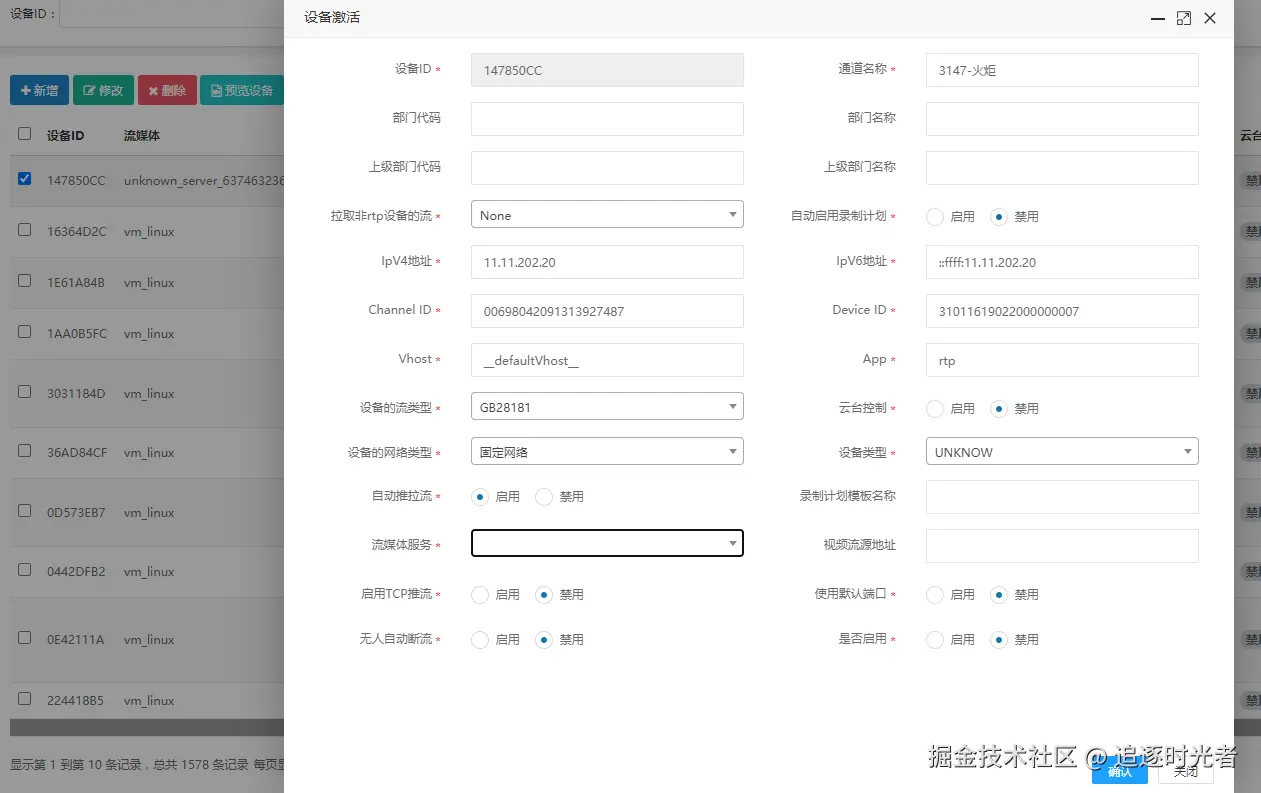Check the row checkbox for 0E42111A

pyautogui.click(x=25, y=638)
